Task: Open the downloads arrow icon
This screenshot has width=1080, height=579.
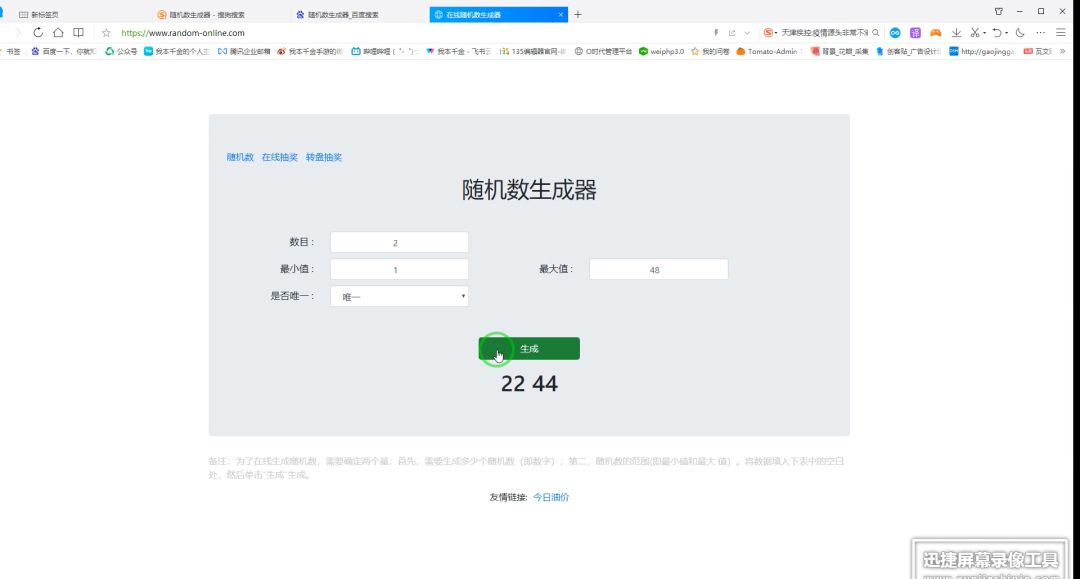Action: pos(956,32)
